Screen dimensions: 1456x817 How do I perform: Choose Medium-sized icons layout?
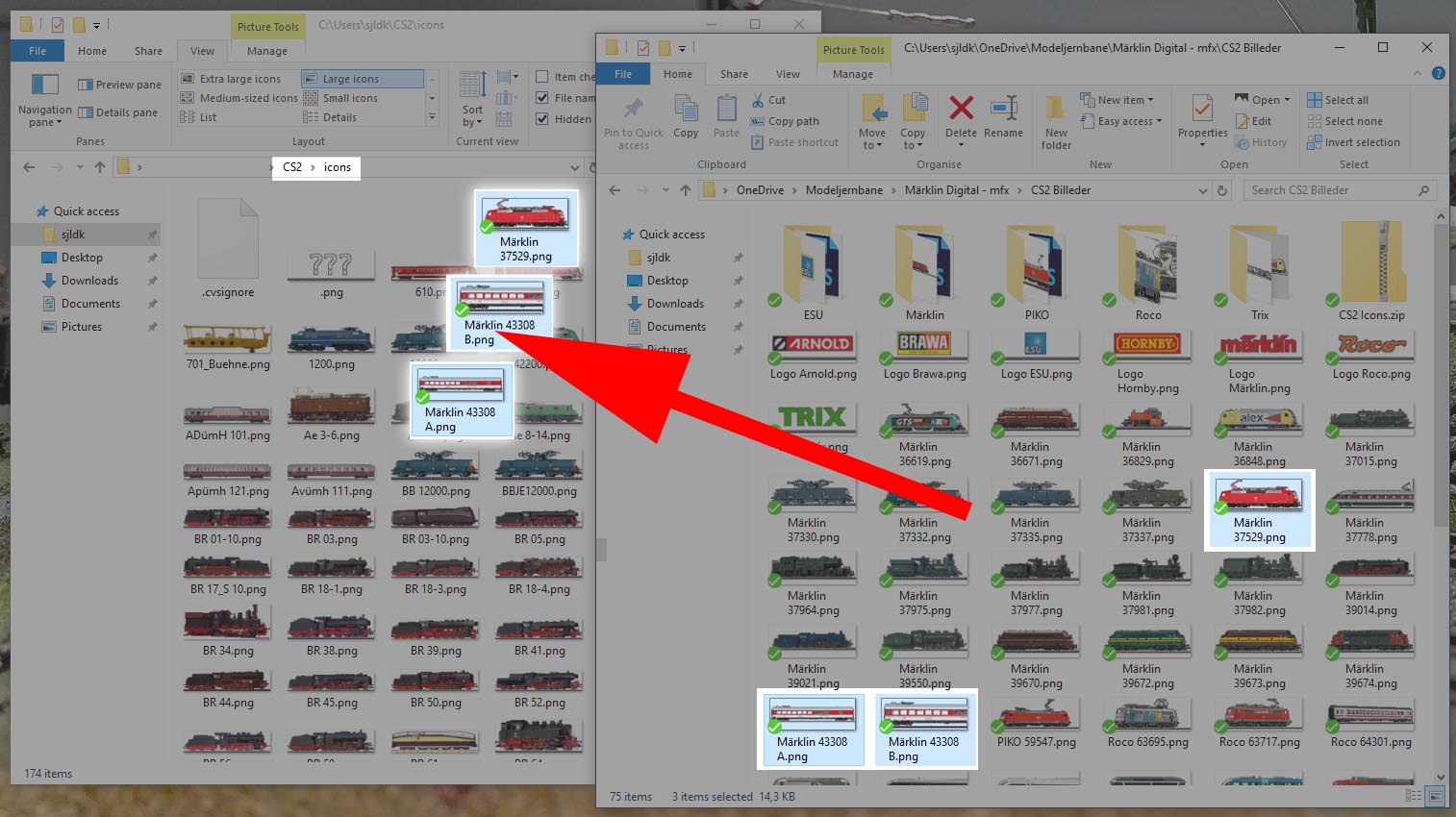[239, 98]
